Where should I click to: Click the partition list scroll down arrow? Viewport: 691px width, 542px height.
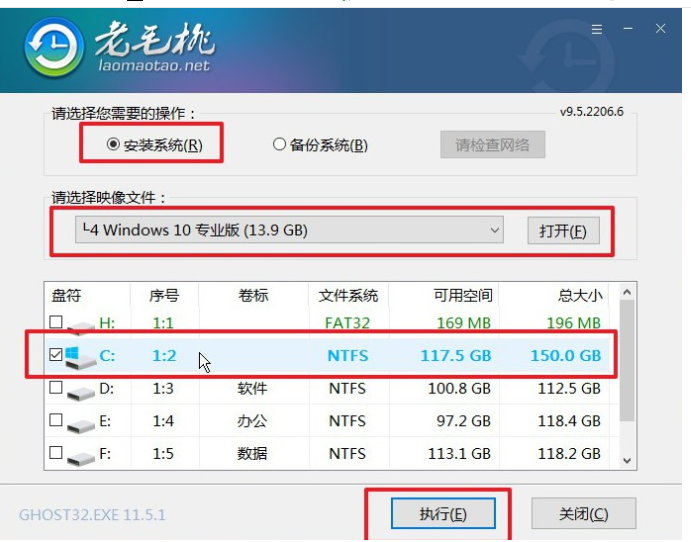[627, 460]
